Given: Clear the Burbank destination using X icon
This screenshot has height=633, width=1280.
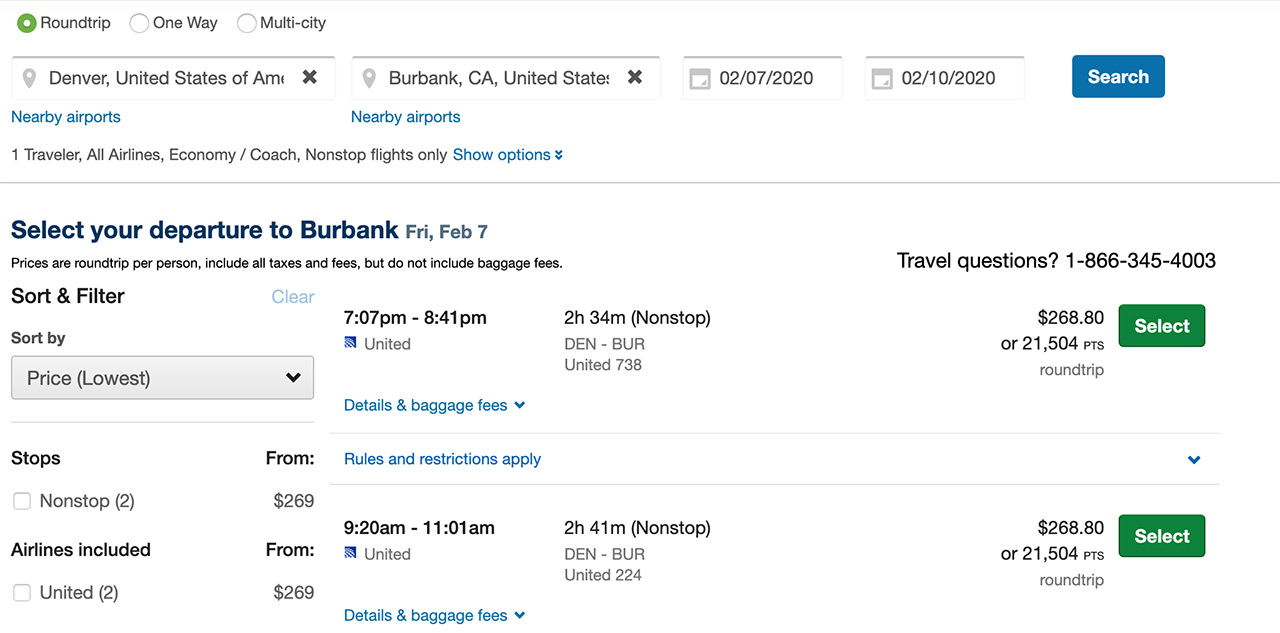Looking at the screenshot, I should (635, 77).
